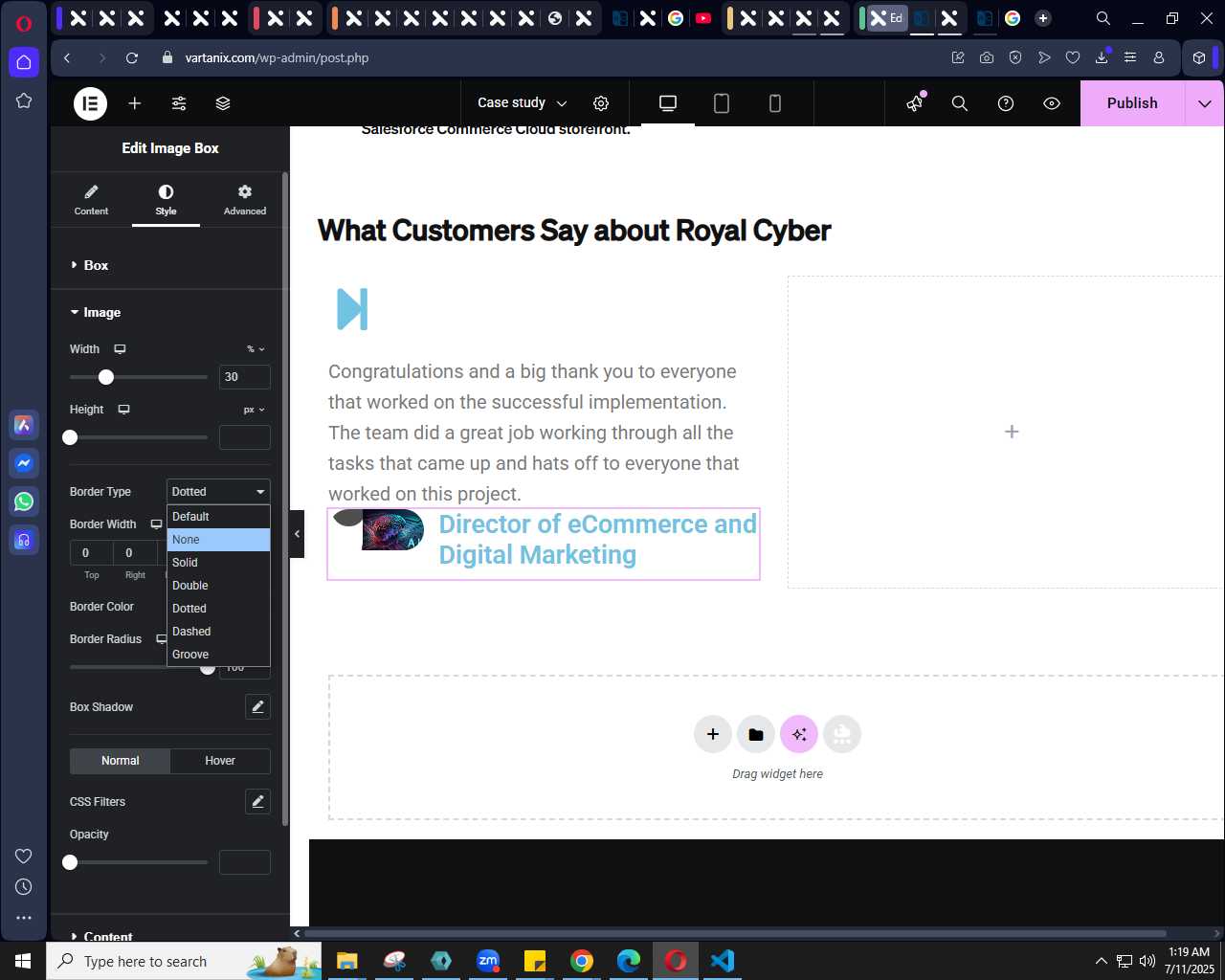Image resolution: width=1225 pixels, height=980 pixels.
Task: Edit CSS Filters pencil icon
Action: pos(257,802)
